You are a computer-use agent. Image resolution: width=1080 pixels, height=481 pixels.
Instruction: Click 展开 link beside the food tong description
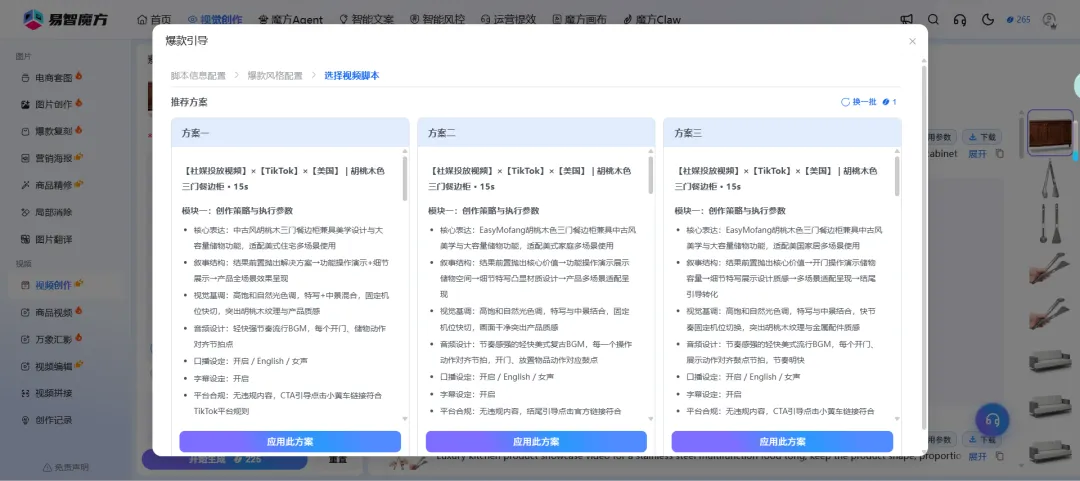coord(977,456)
